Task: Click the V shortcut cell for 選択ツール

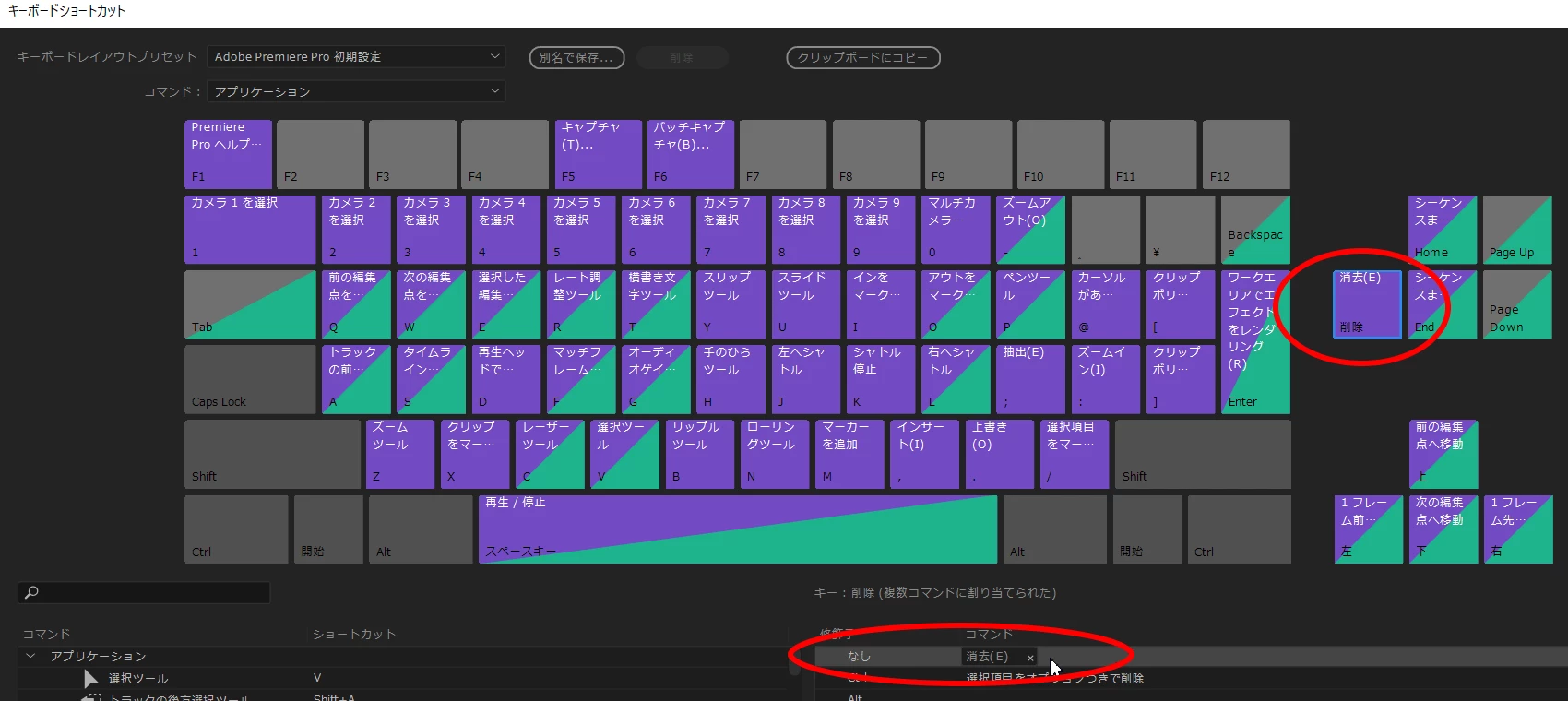Action: pyautogui.click(x=317, y=679)
